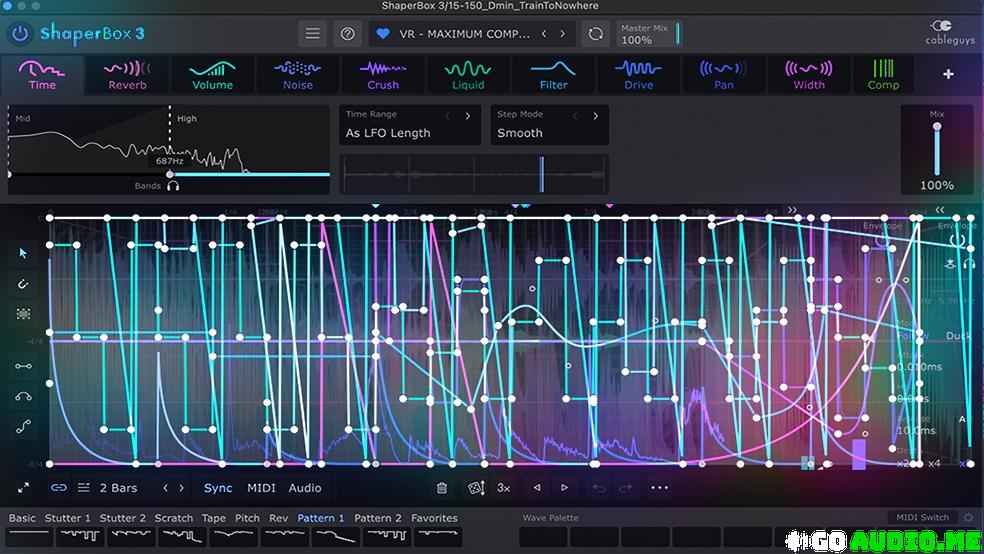Choose the marquee selection tool
Viewport: 984px width, 554px height.
tap(23, 314)
